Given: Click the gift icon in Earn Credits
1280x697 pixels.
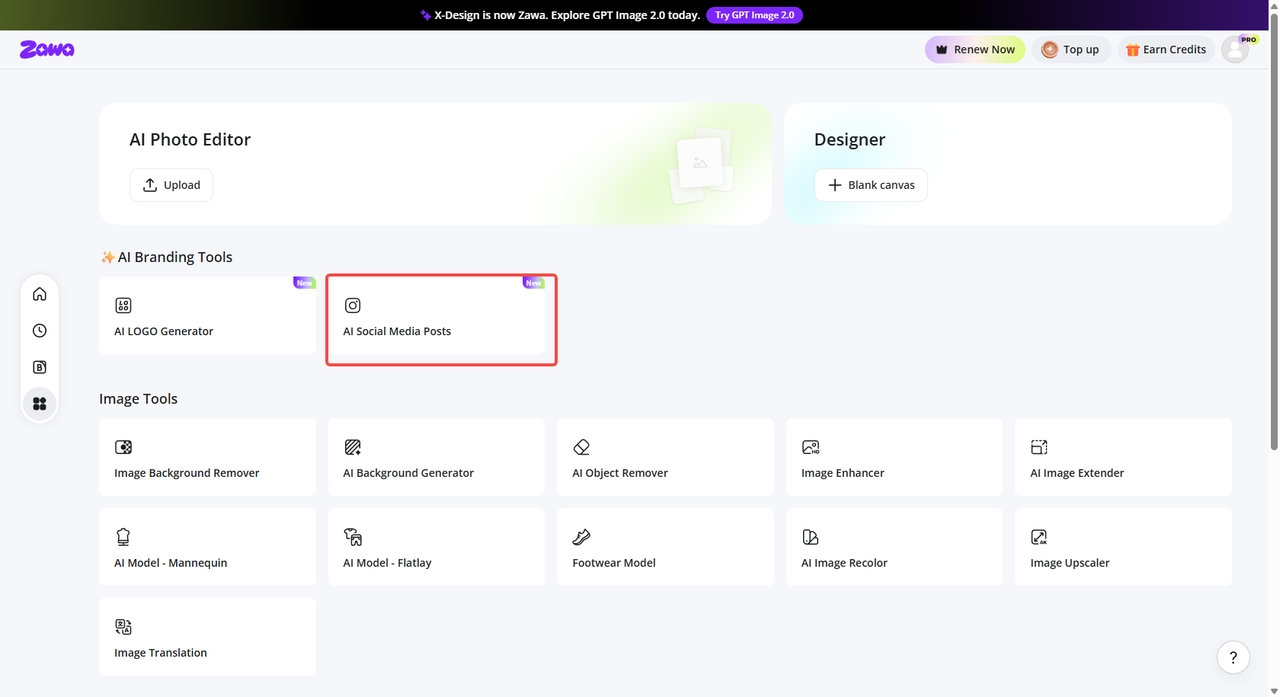Looking at the screenshot, I should [1132, 50].
